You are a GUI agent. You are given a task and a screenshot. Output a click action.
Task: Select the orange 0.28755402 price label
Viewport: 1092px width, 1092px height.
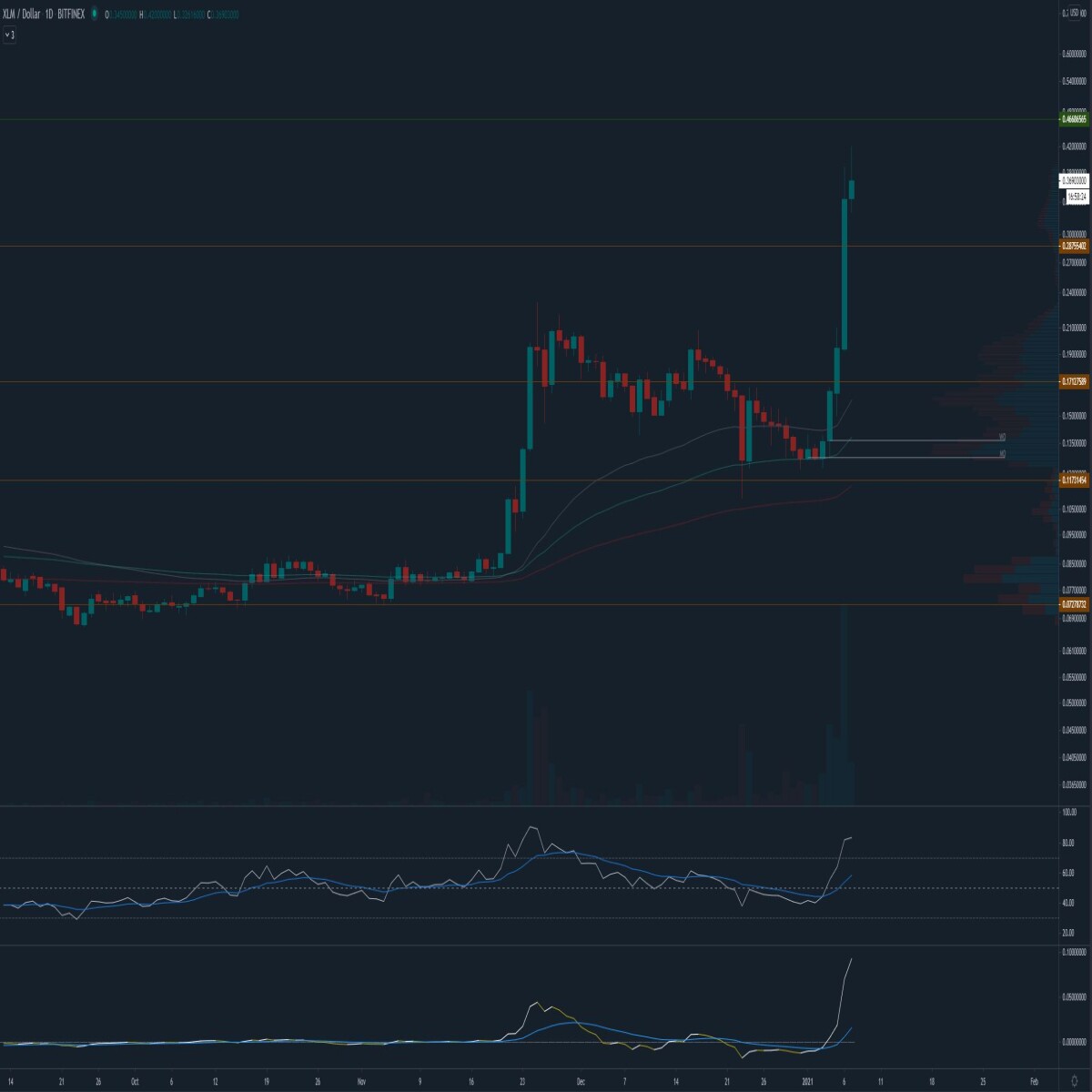point(1074,246)
